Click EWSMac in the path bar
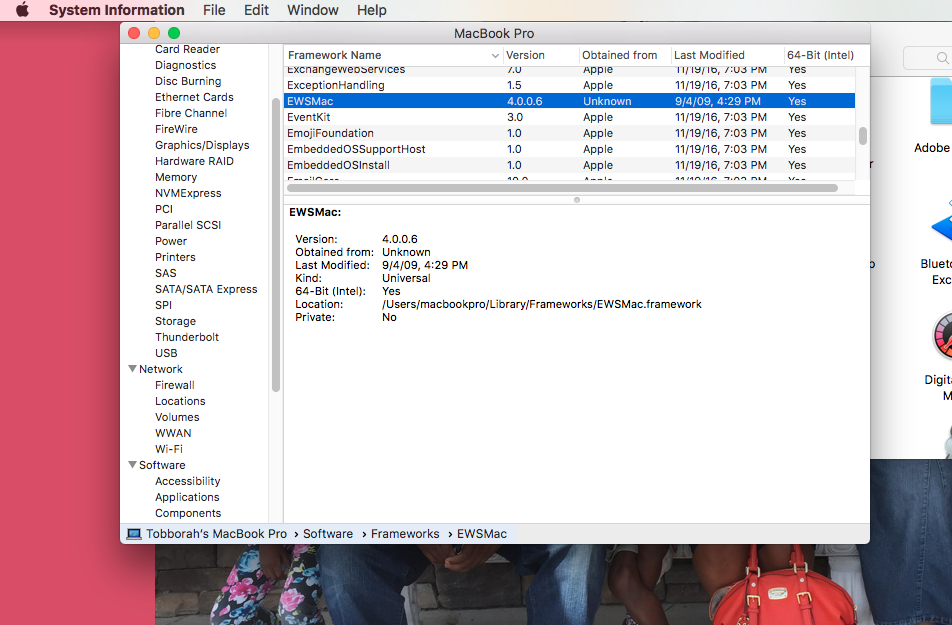The image size is (952, 625). (x=481, y=534)
